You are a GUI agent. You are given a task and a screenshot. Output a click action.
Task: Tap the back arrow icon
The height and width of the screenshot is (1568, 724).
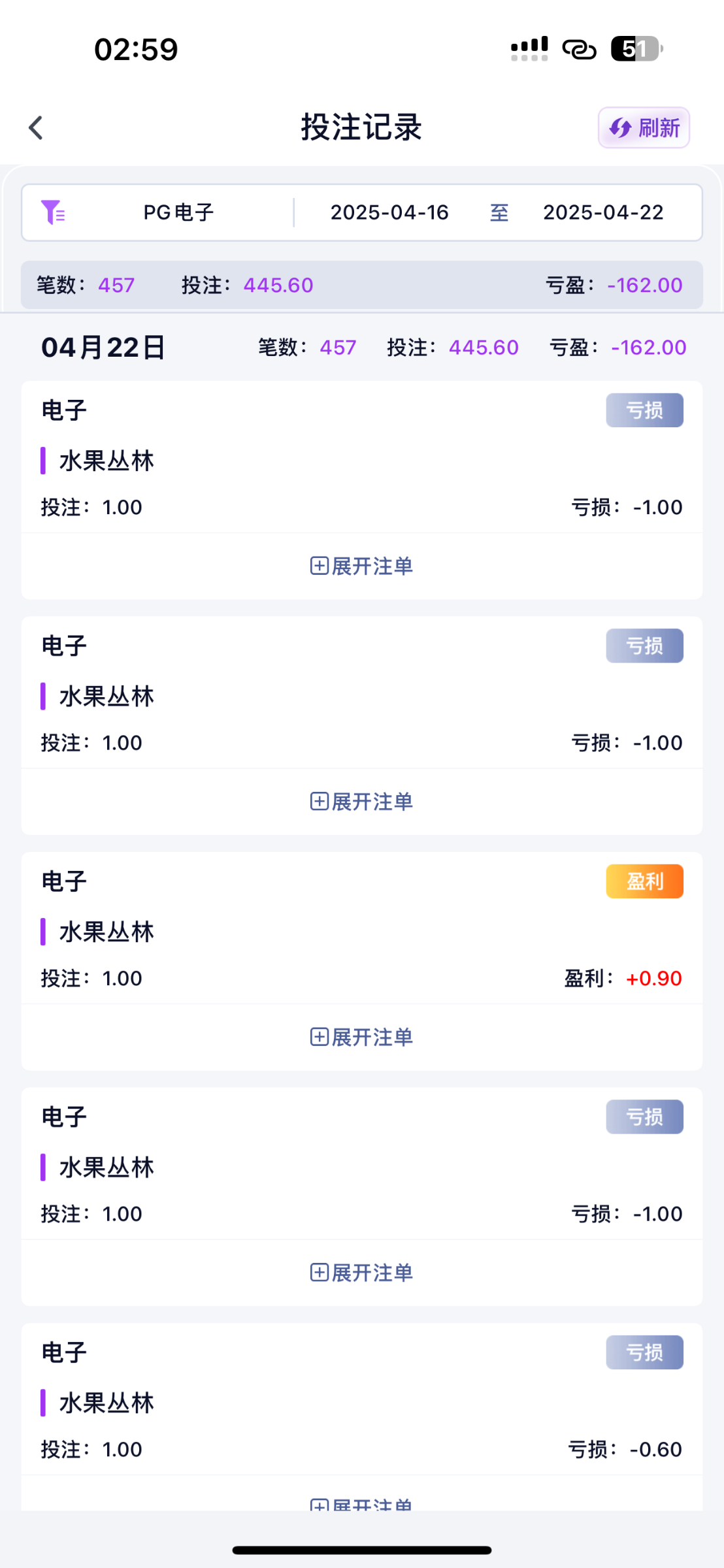point(36,127)
